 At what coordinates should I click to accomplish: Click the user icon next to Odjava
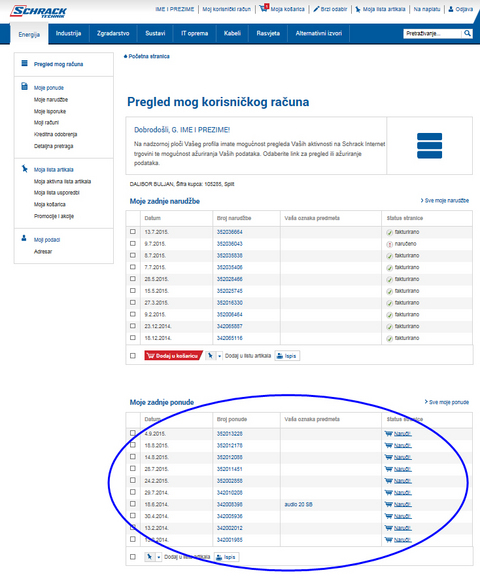(451, 9)
